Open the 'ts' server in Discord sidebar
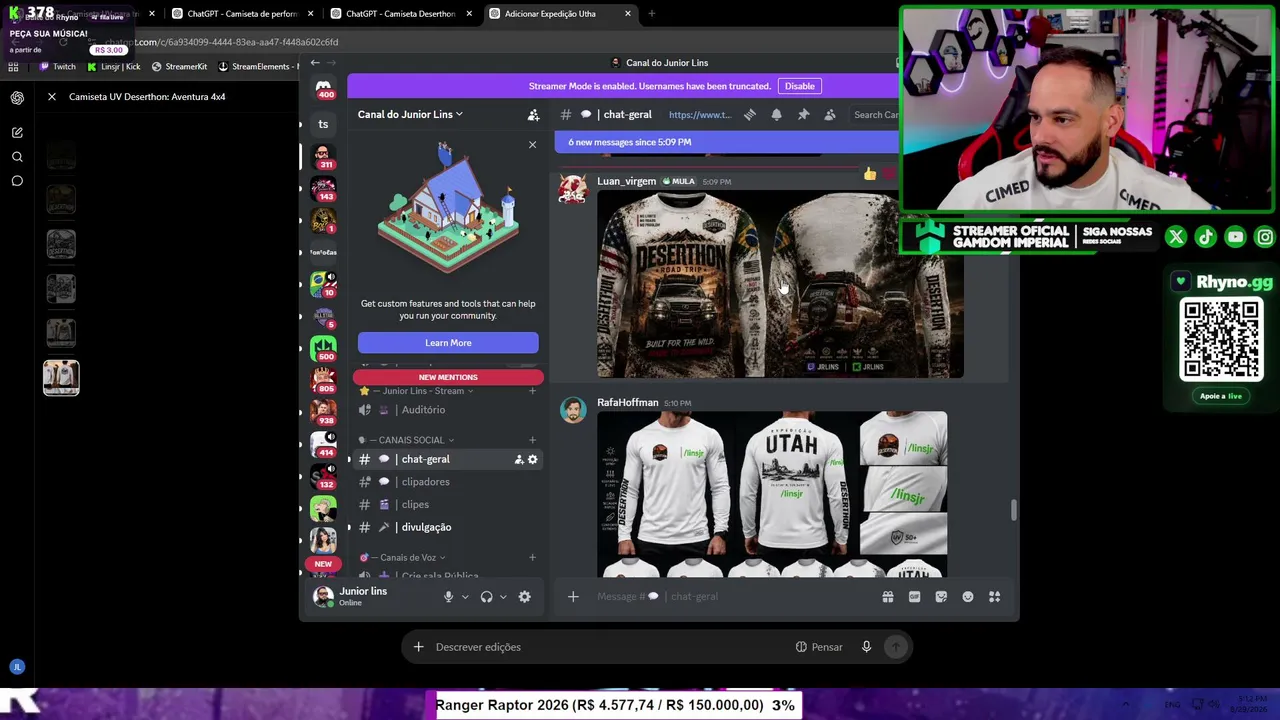This screenshot has height=720, width=1280. point(323,124)
